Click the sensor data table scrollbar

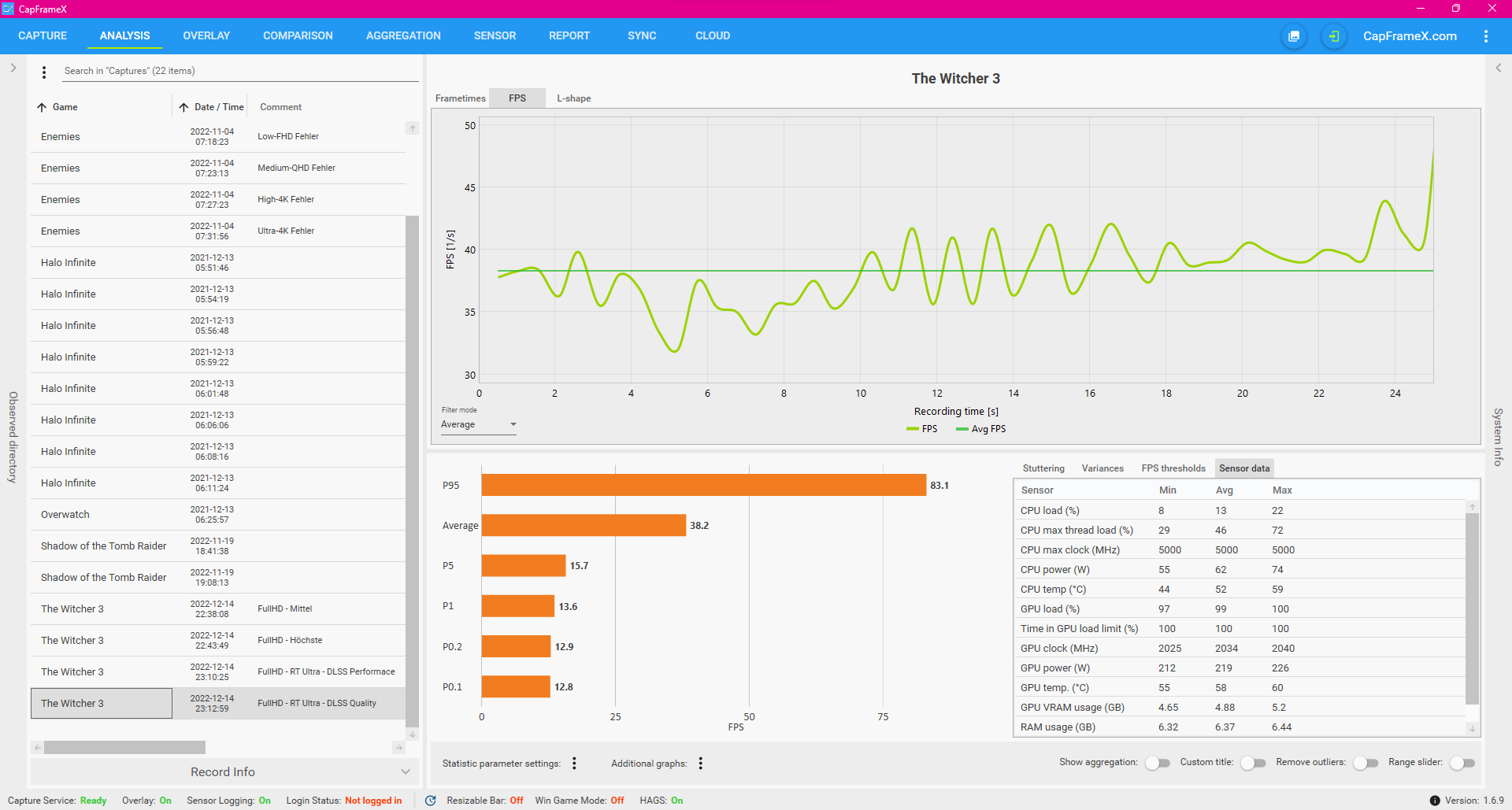(x=1472, y=608)
